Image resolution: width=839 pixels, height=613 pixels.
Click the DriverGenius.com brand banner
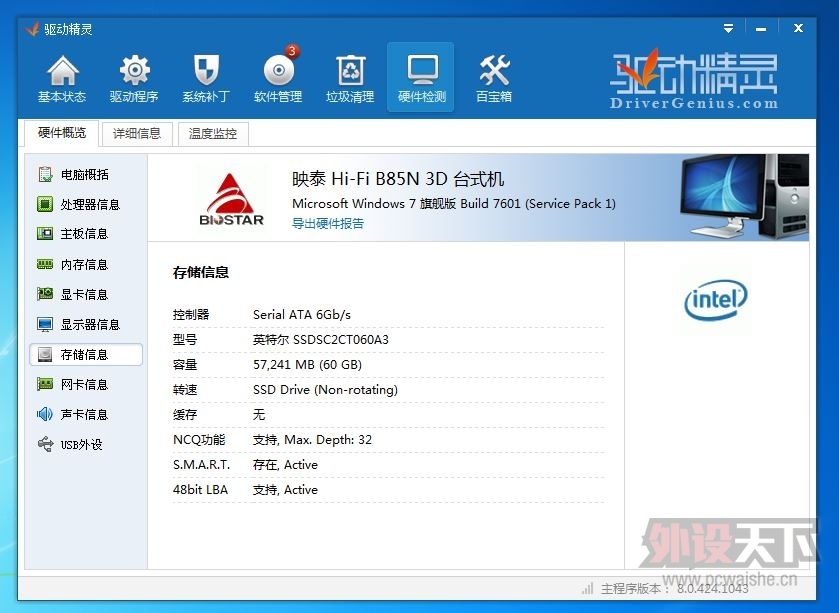pyautogui.click(x=694, y=80)
